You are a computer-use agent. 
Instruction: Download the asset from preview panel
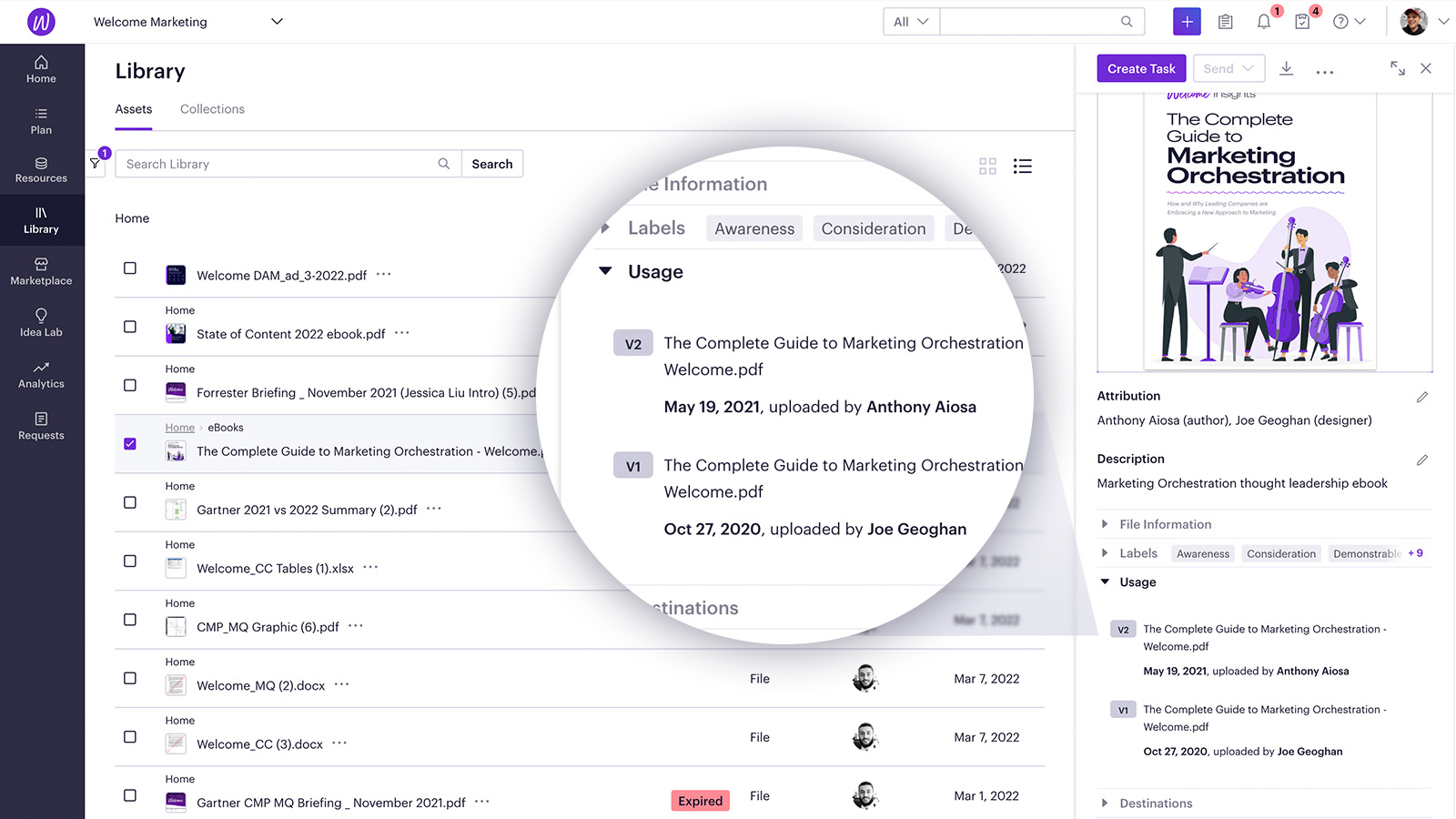click(1287, 68)
